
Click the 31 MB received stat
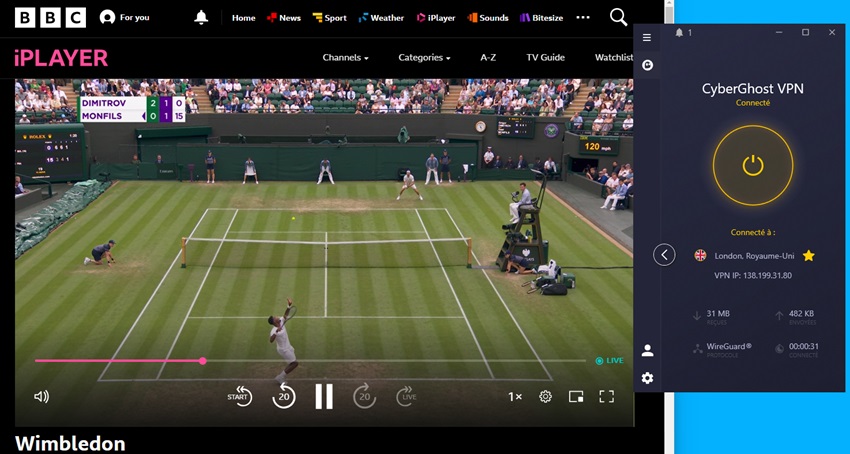[718, 314]
